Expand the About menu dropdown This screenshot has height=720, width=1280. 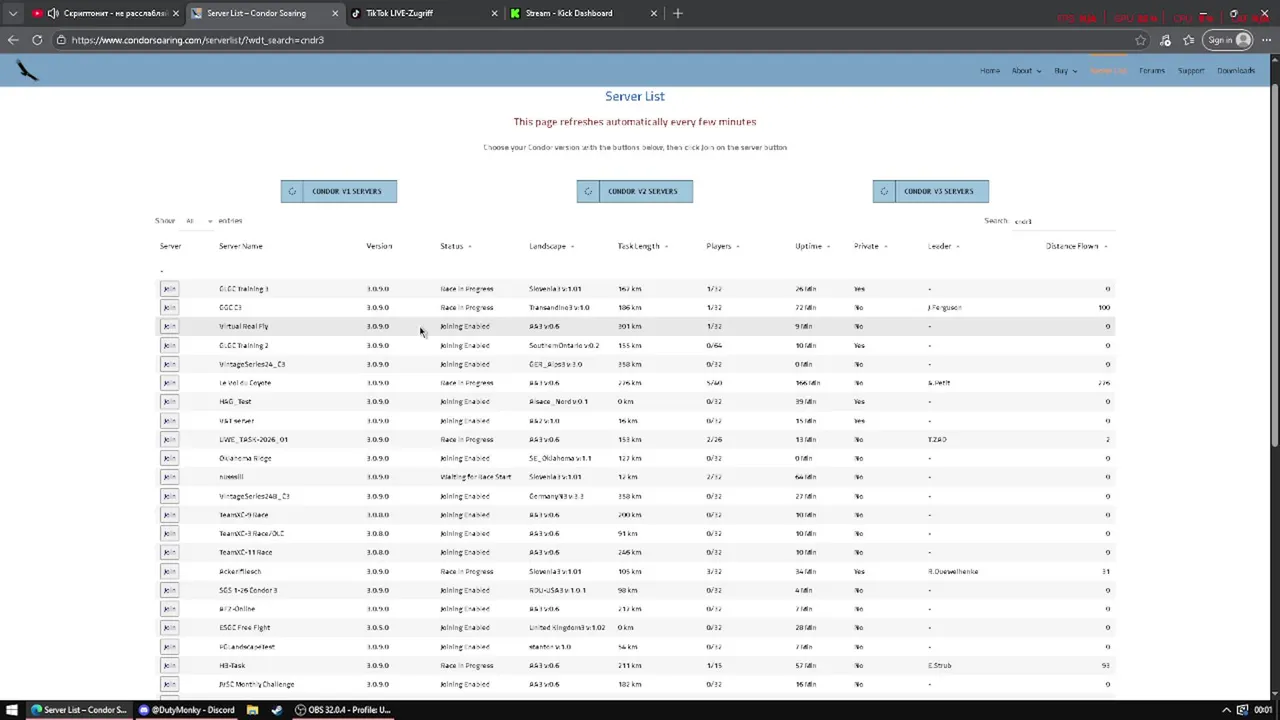click(x=1026, y=71)
